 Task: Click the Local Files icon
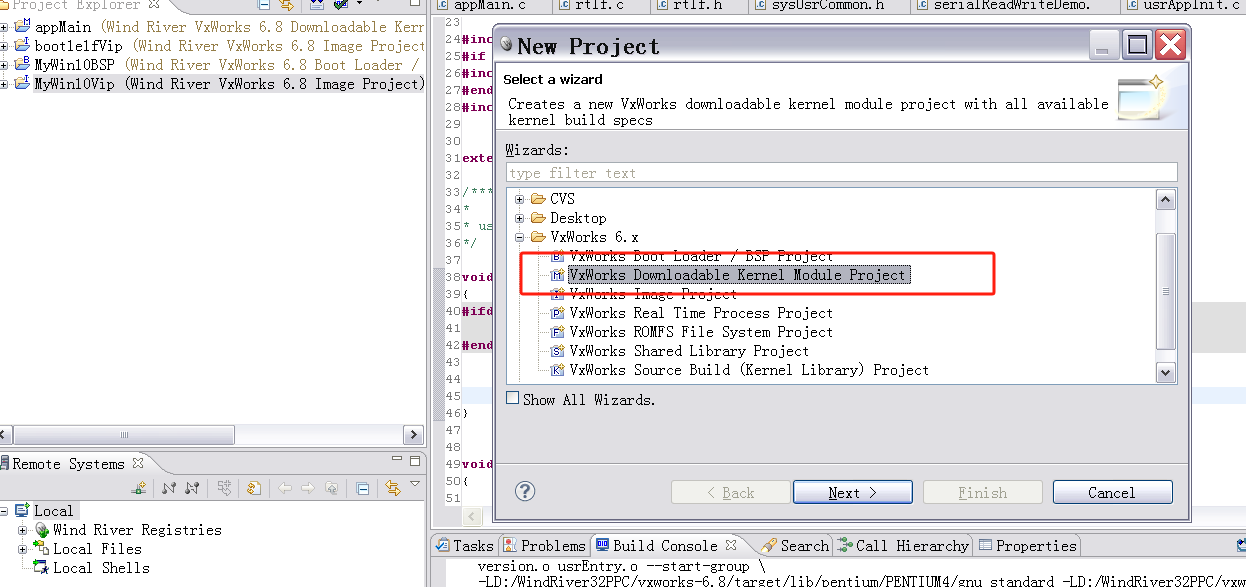click(x=41, y=549)
